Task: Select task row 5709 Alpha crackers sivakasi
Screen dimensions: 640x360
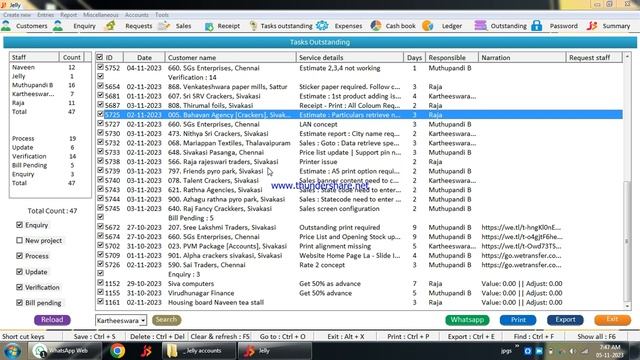Action: point(359,256)
